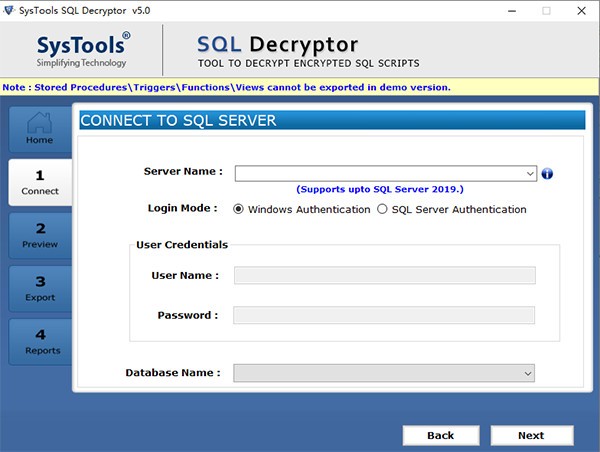Maximize the SQL Decryptor window
600x452 pixels.
tap(546, 10)
